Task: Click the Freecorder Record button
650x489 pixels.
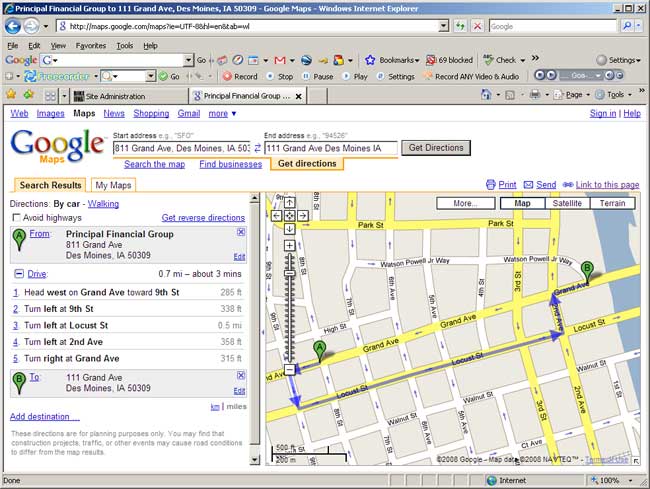Action: tap(240, 77)
